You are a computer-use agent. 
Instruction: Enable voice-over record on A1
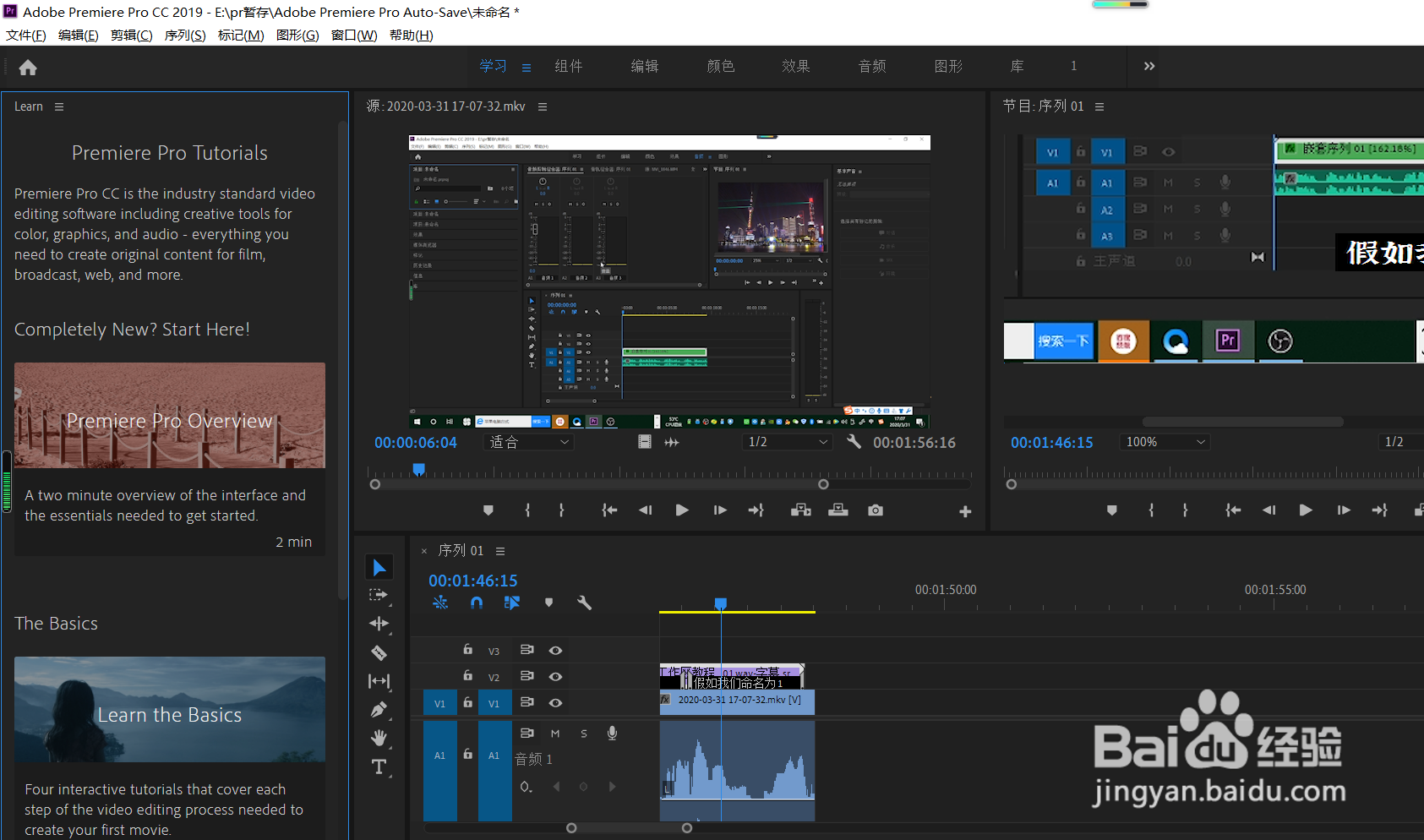[x=612, y=734]
